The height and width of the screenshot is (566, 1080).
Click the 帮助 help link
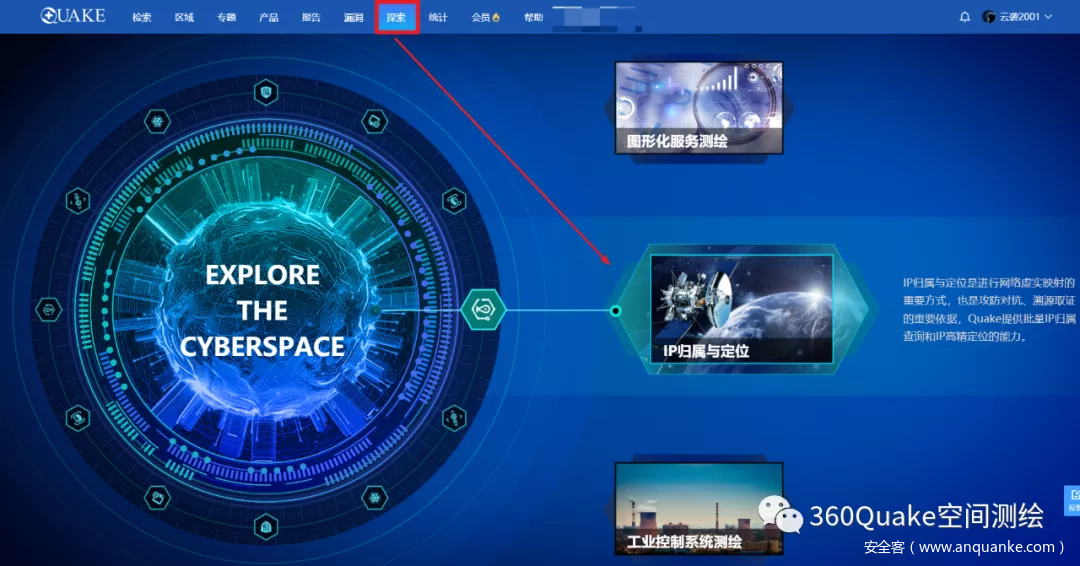pyautogui.click(x=534, y=18)
